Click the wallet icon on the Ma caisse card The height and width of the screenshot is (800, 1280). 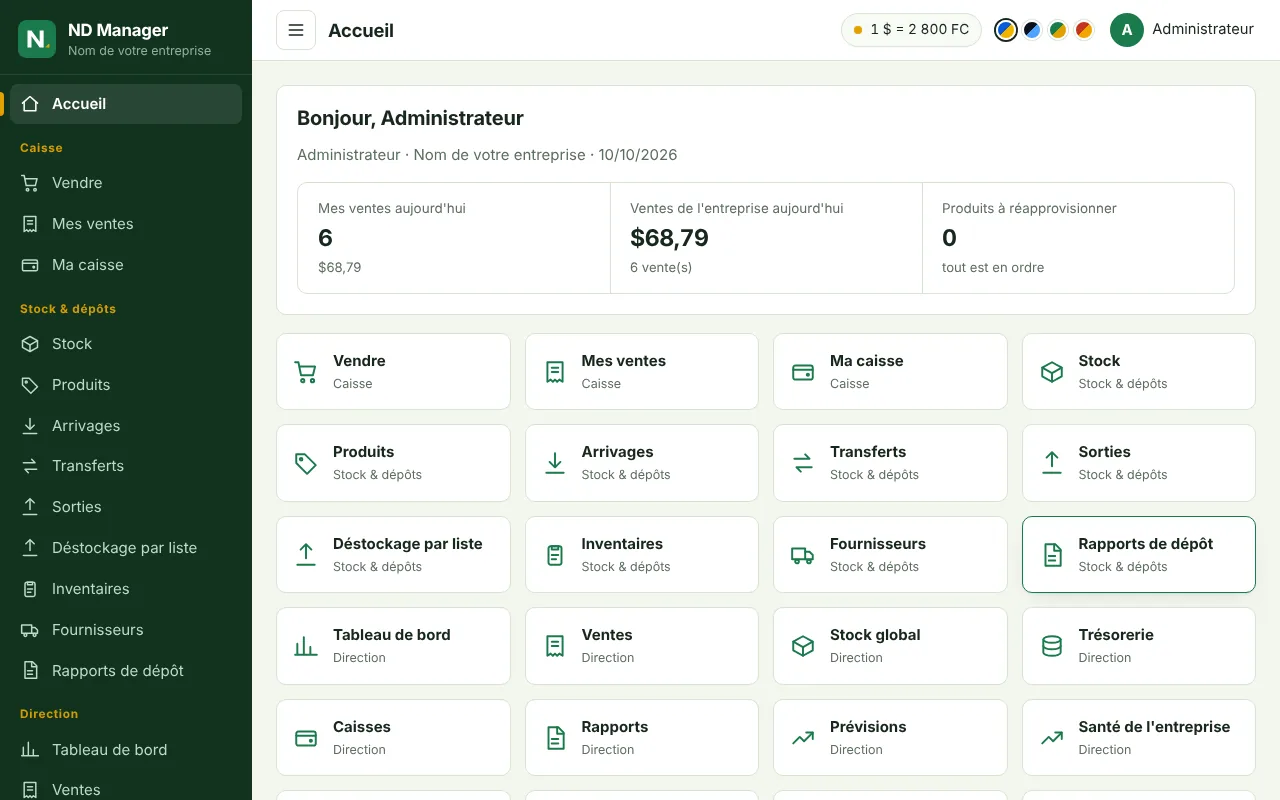click(803, 372)
